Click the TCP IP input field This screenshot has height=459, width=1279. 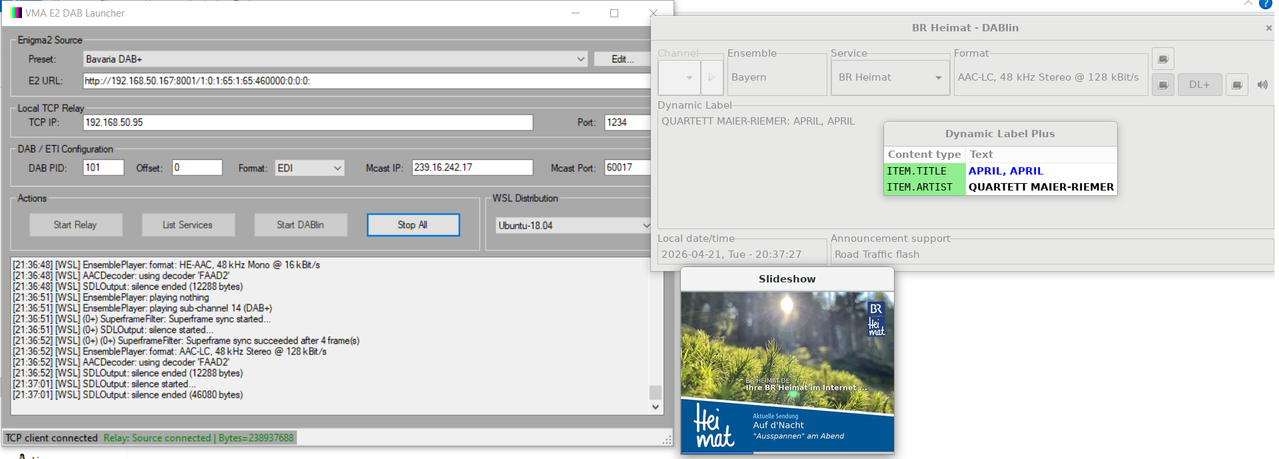coord(307,123)
